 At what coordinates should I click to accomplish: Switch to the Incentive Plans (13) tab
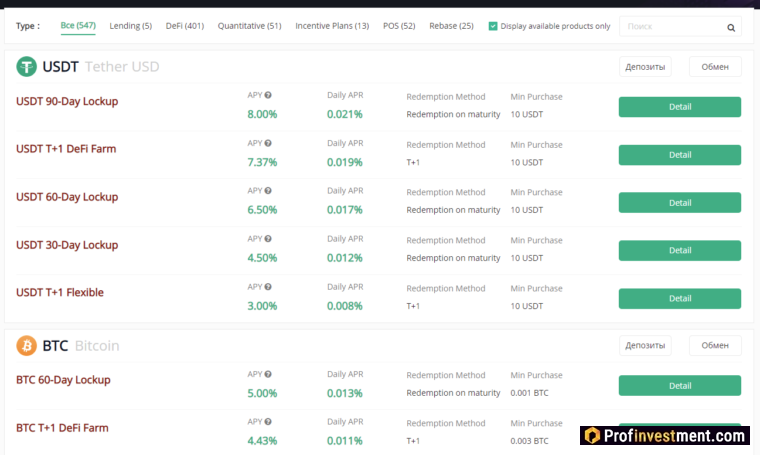332,26
